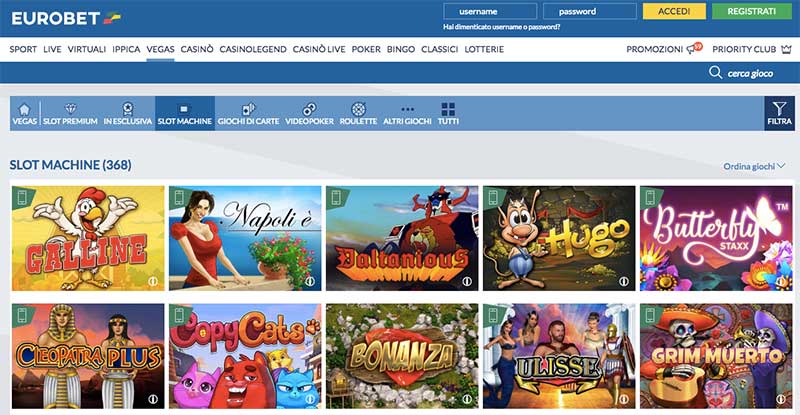Launch the Hugo slot thumbnail
The height and width of the screenshot is (415, 800).
pyautogui.click(x=559, y=238)
